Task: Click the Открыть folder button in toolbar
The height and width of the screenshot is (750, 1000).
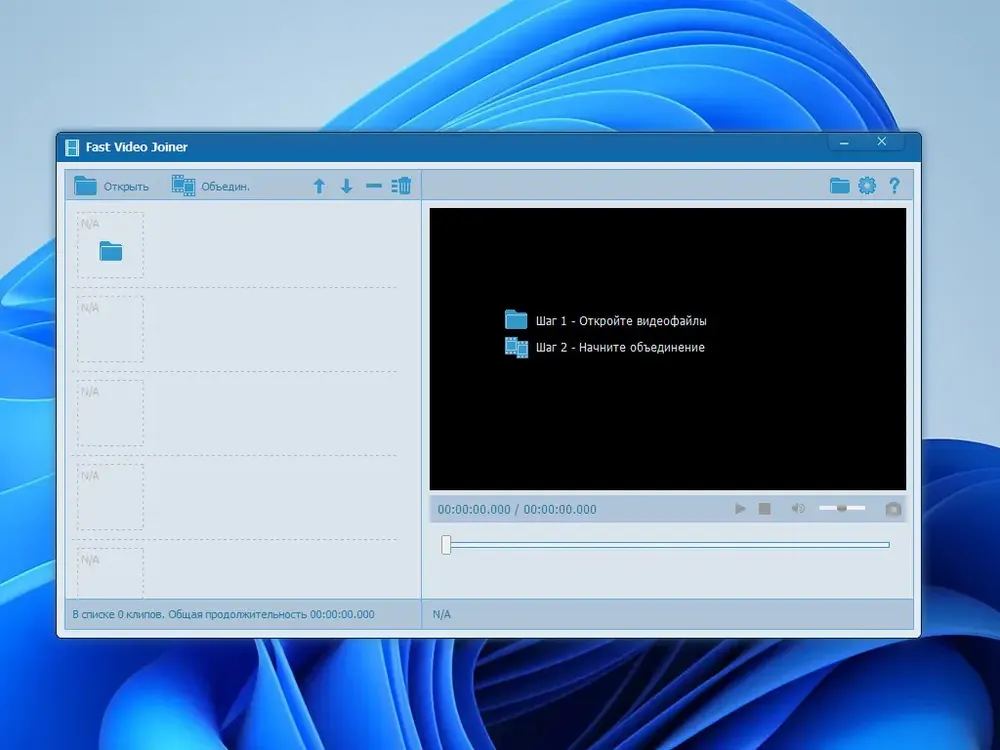Action: coord(112,186)
